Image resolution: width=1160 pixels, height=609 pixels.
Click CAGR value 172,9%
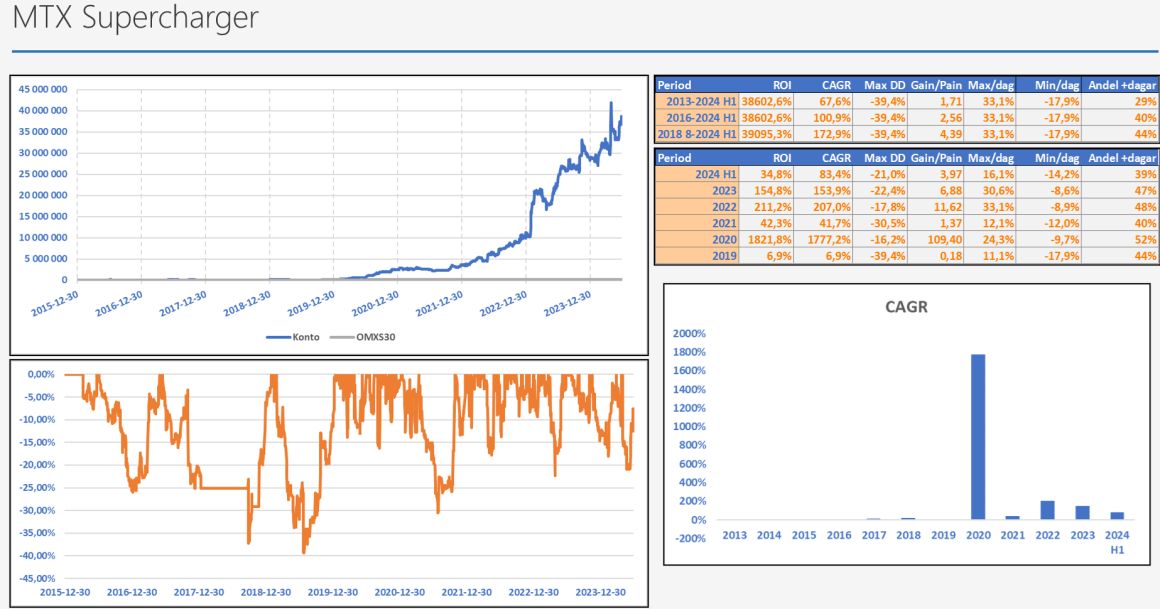tap(832, 134)
